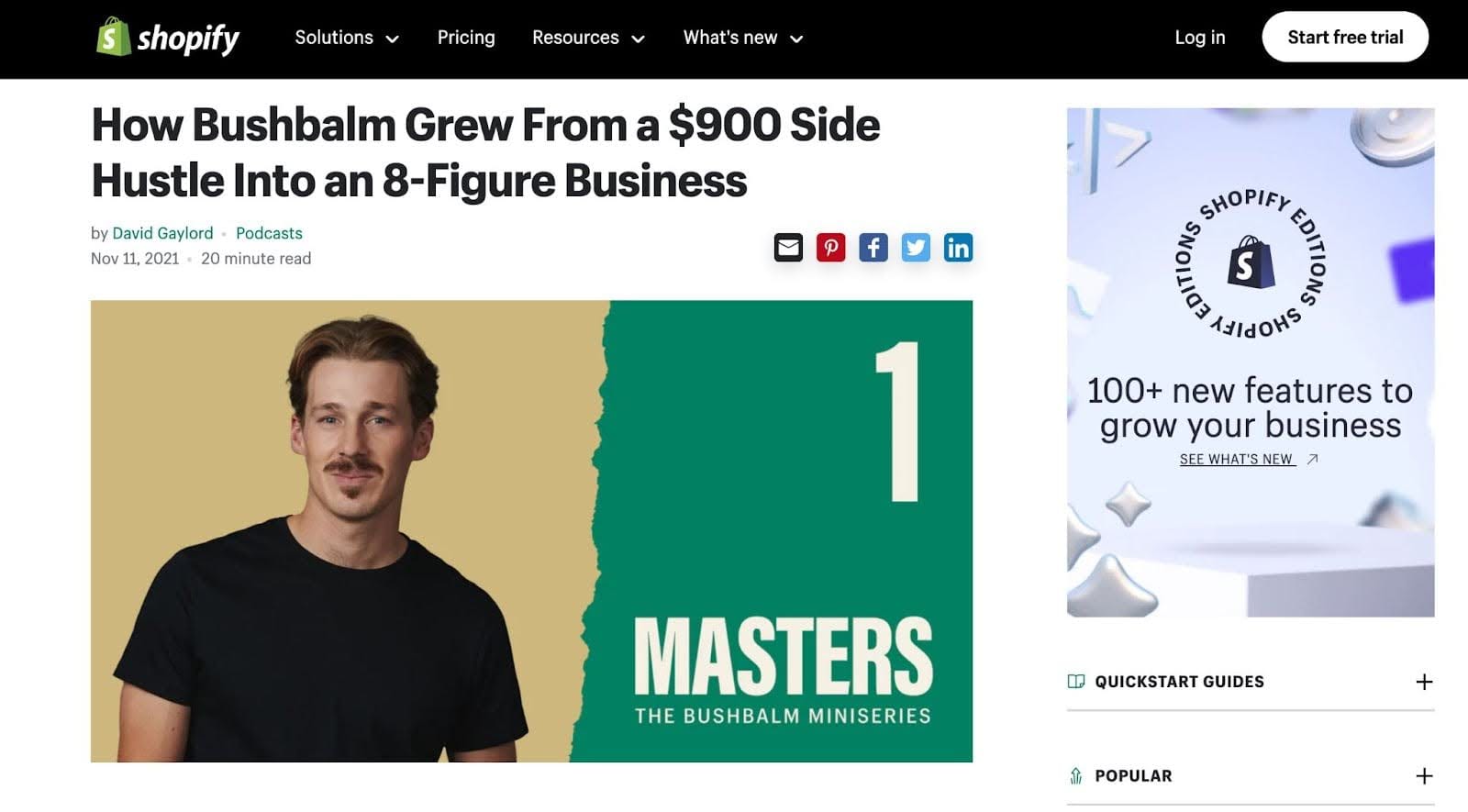Click the Popular section icon

tap(1076, 776)
